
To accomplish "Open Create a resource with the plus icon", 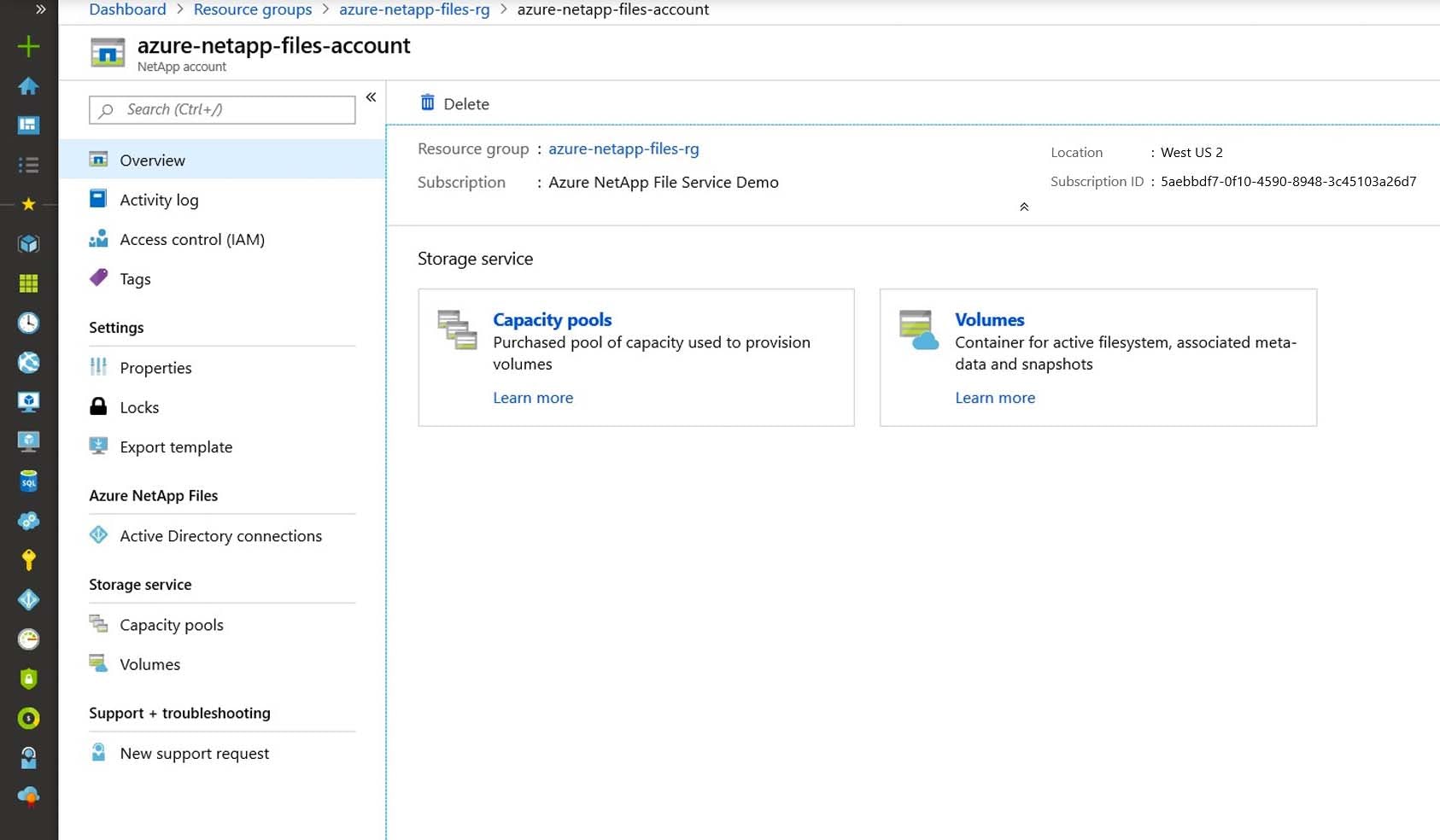I will pyautogui.click(x=28, y=47).
